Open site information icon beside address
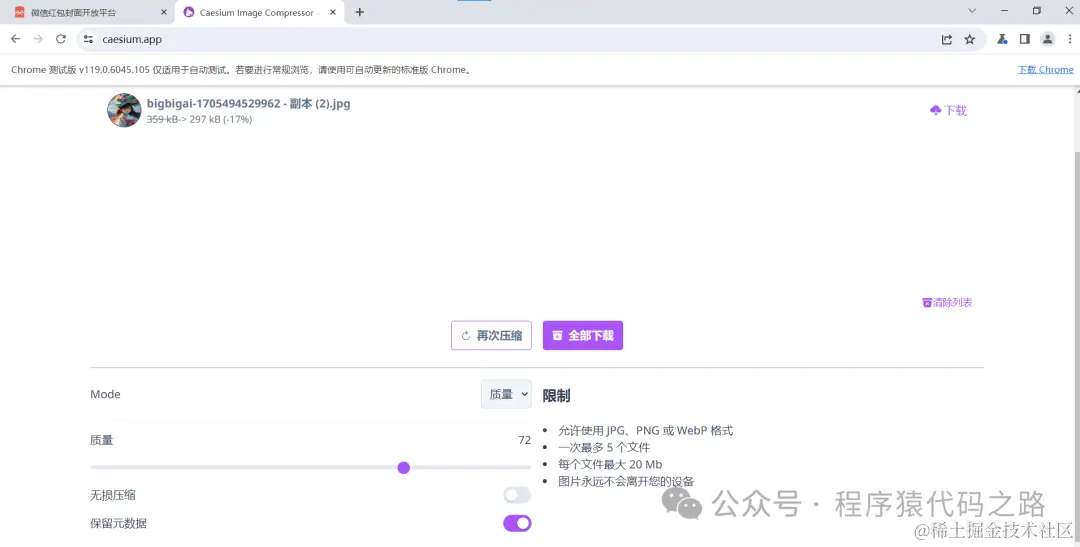The height and width of the screenshot is (547, 1080). 88,39
